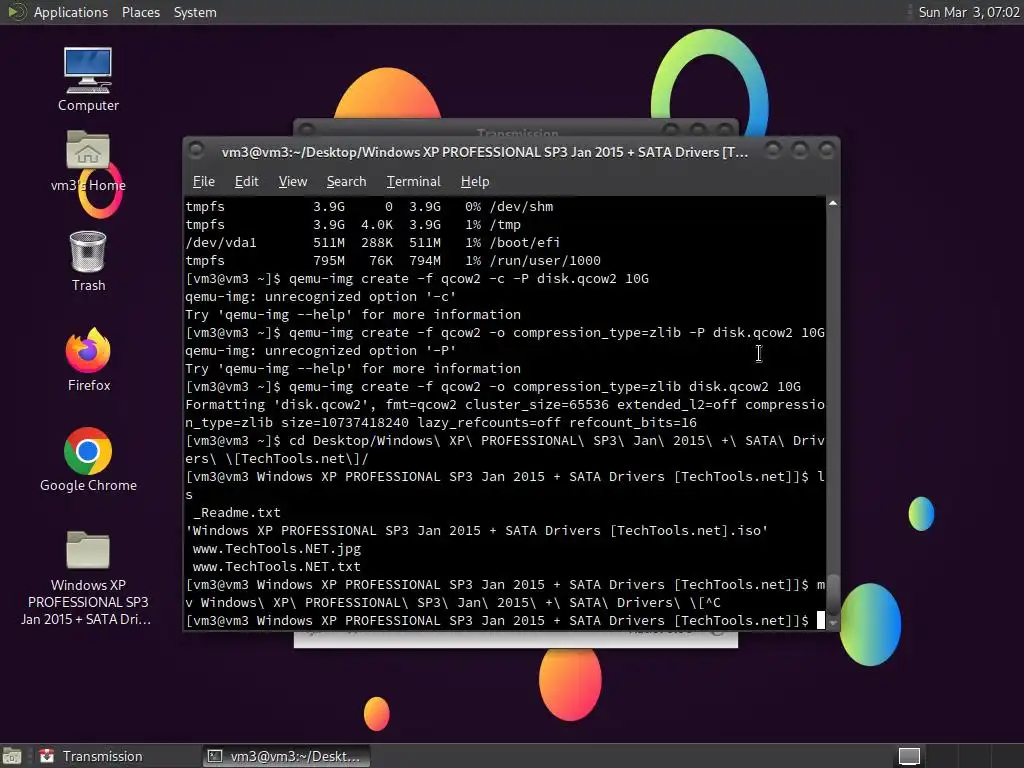Screen dimensions: 1024x768
Task: Open the Search menu in terminal
Action: (346, 182)
